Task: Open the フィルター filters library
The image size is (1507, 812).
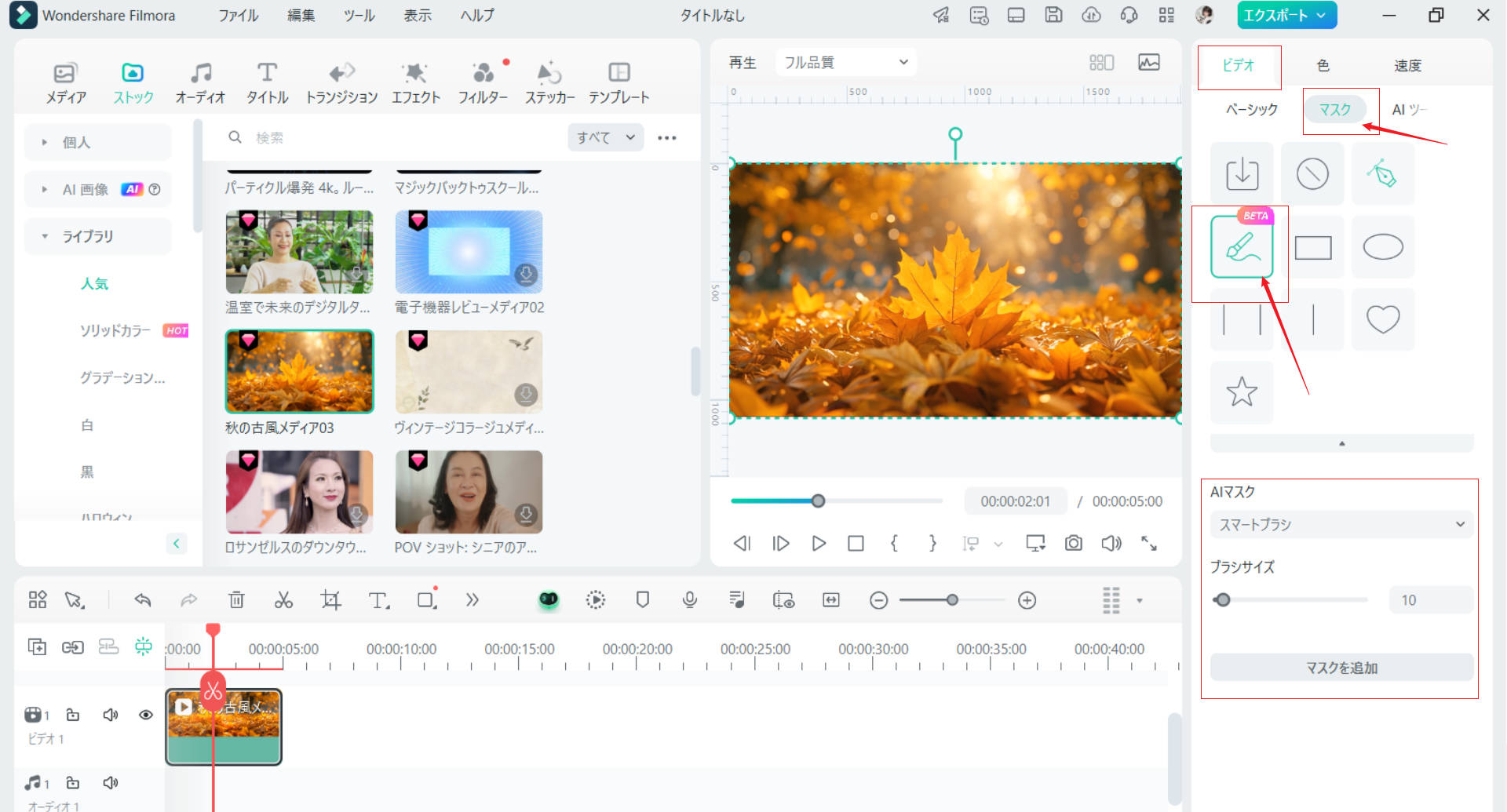Action: 483,83
